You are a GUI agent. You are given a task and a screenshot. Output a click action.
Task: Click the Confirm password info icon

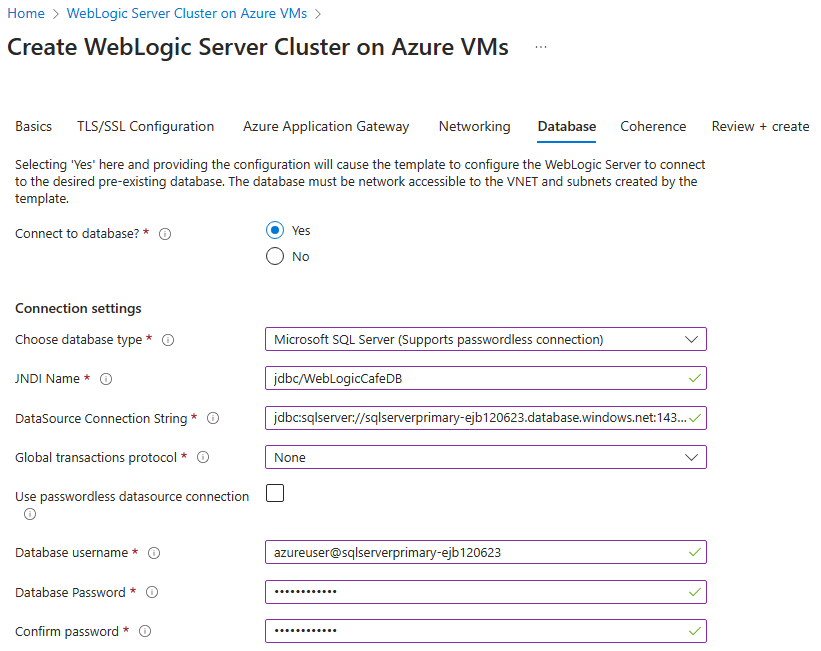(145, 631)
